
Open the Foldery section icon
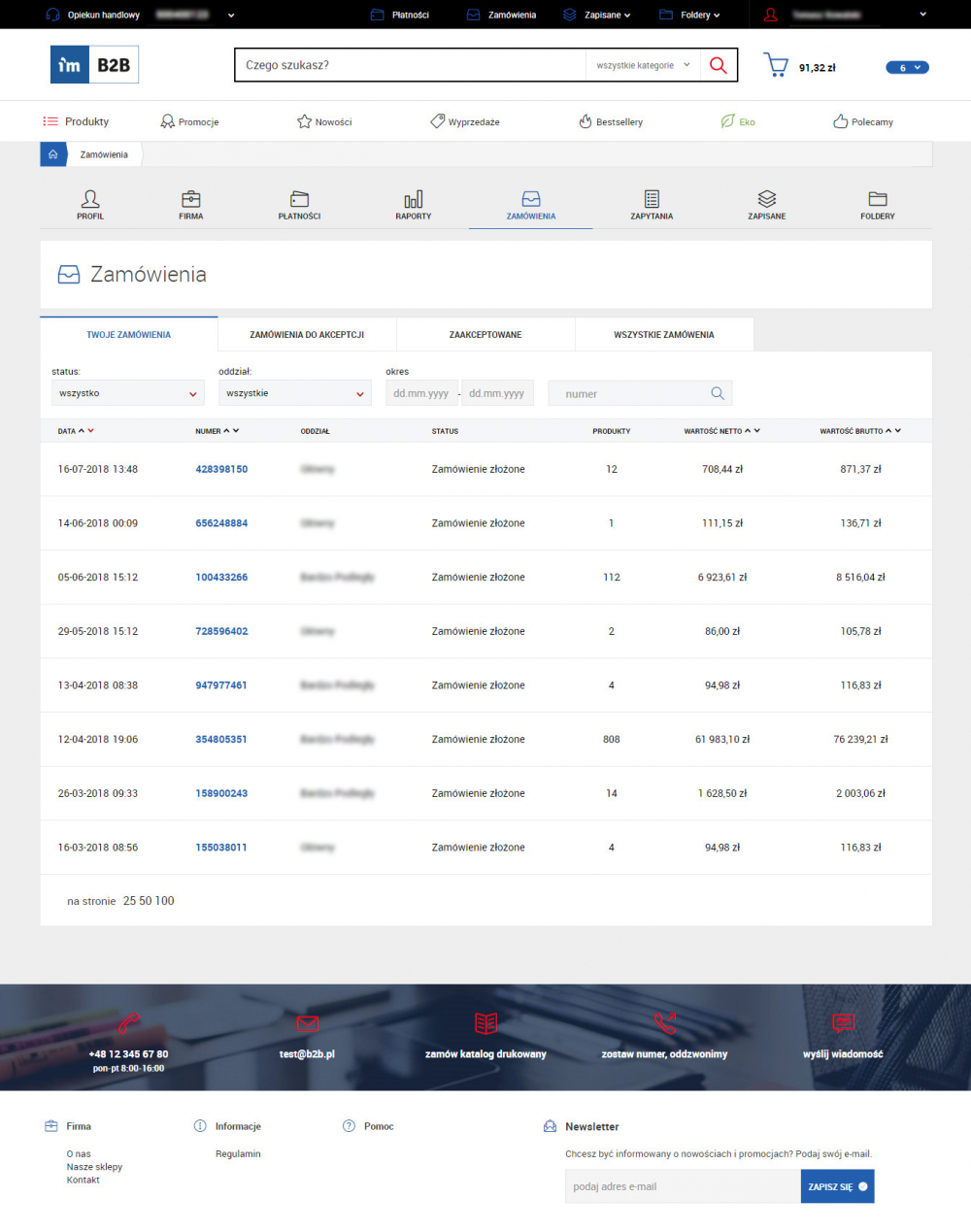tap(877, 199)
